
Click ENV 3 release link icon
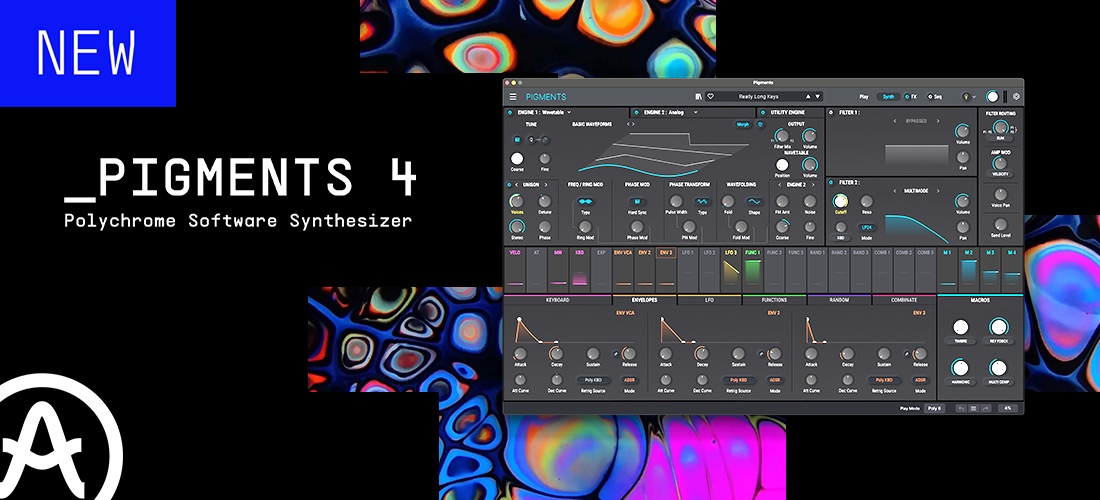pyautogui.click(x=908, y=353)
